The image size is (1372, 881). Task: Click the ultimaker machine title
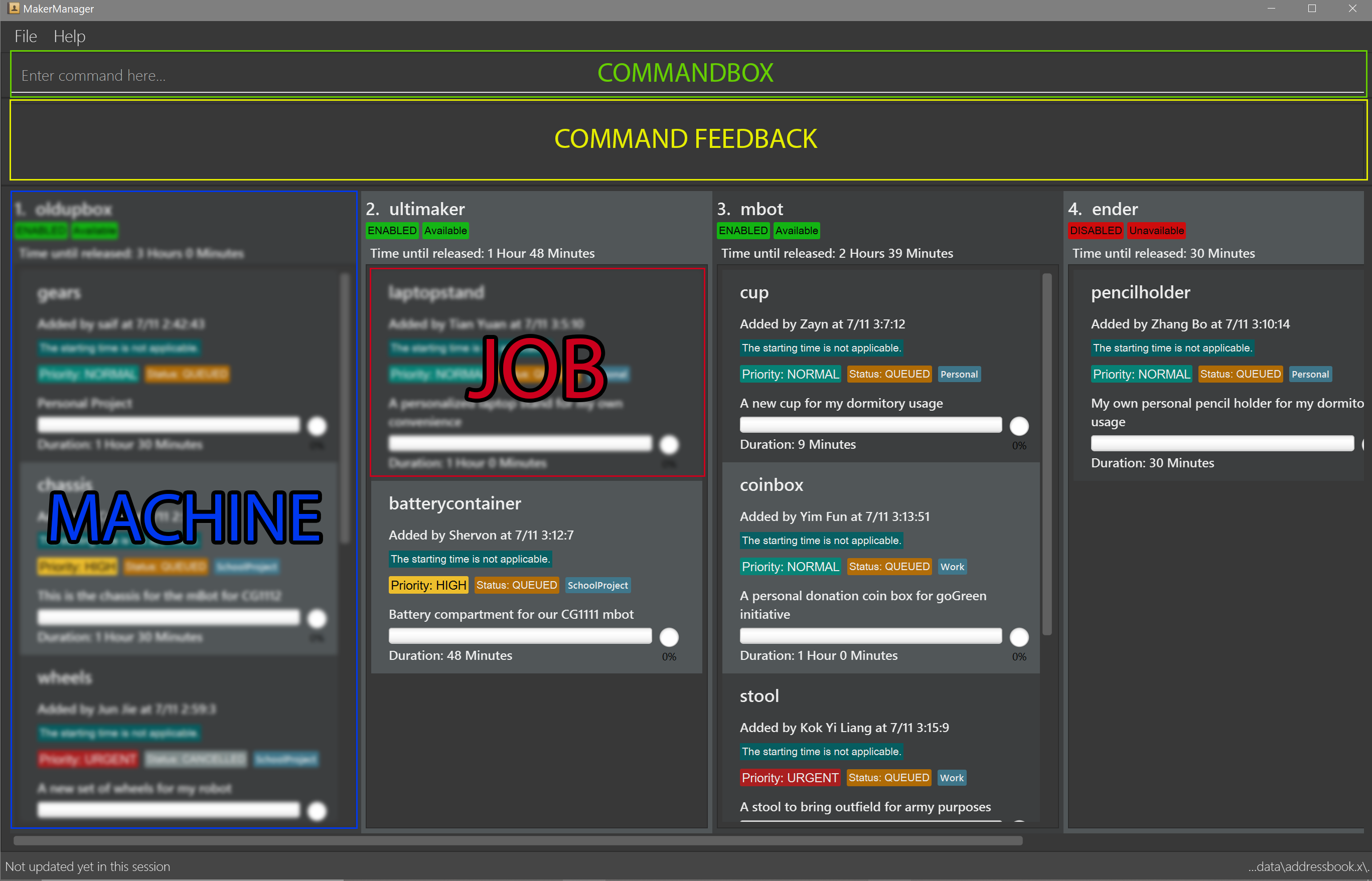[426, 209]
